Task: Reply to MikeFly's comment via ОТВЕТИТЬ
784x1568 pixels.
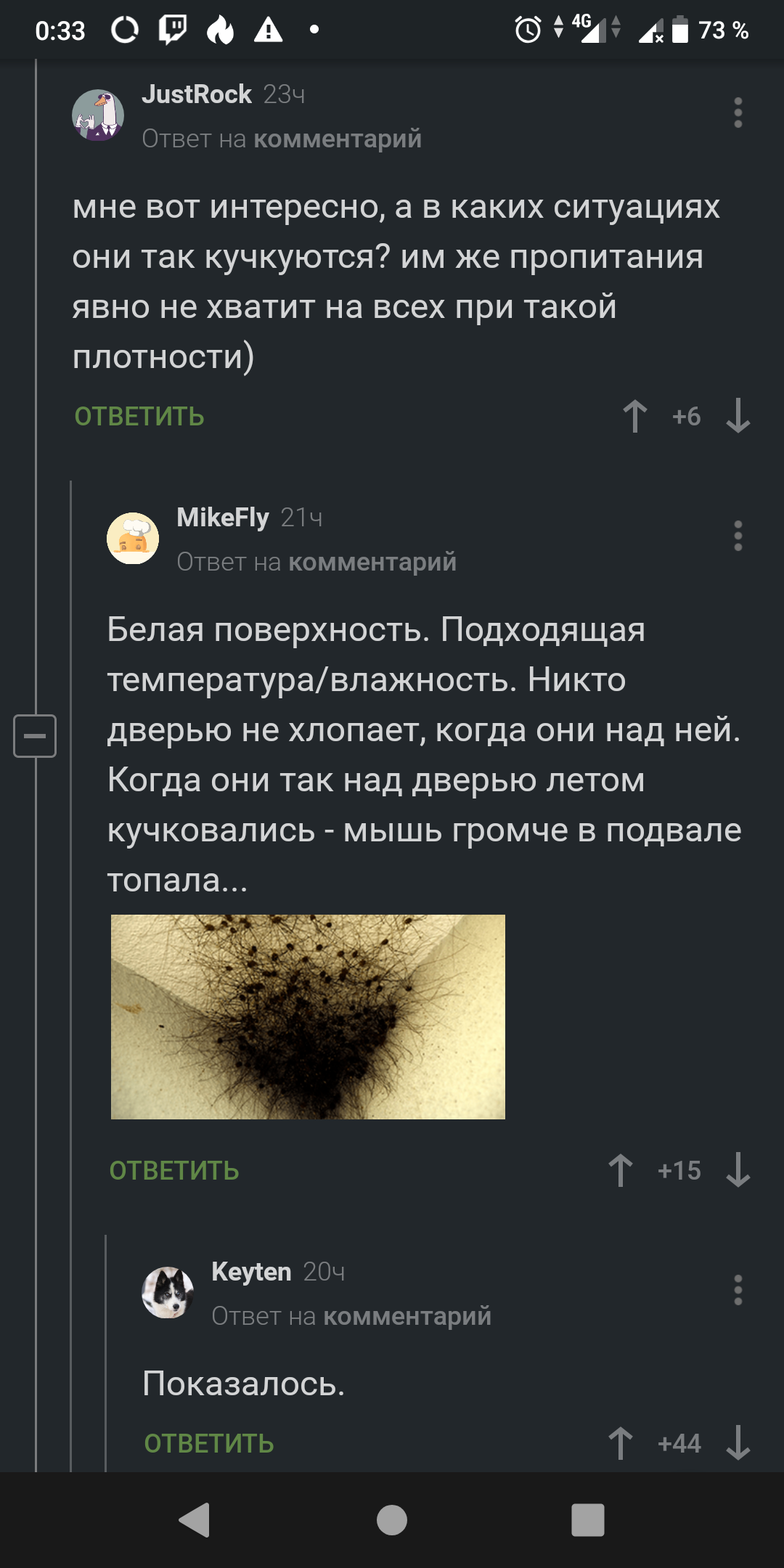Action: point(174,1171)
